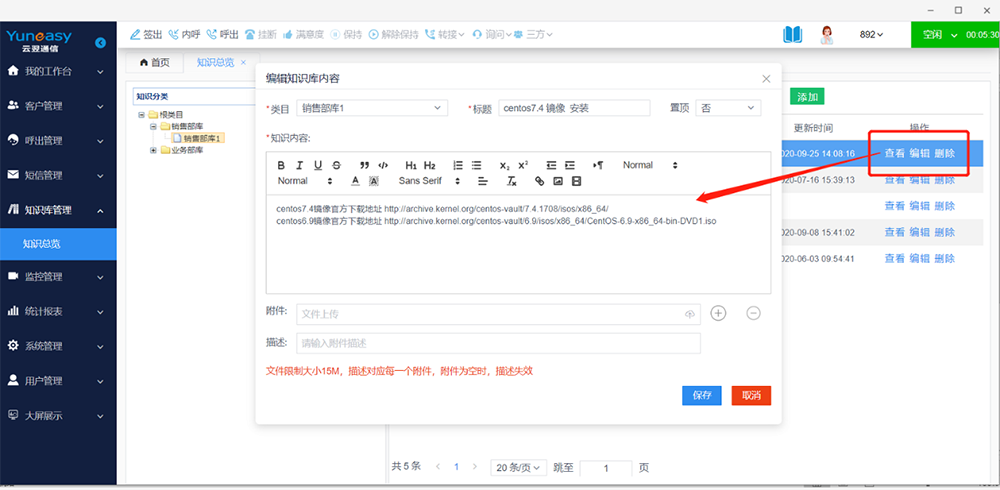Click the green 添加 button
The width and height of the screenshot is (1000, 490).
click(x=807, y=97)
